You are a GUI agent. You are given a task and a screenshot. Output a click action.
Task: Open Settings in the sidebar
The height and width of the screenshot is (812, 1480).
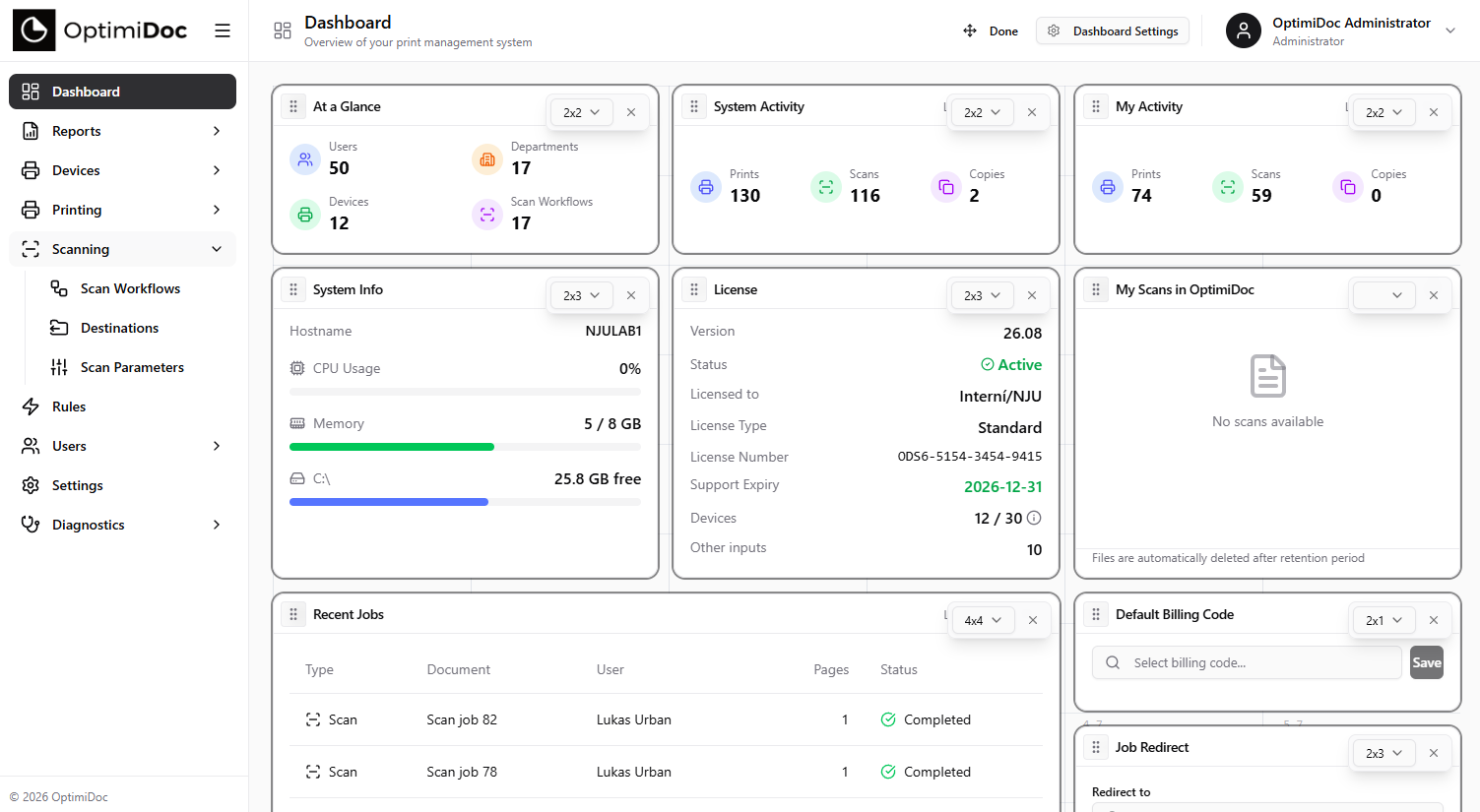(122, 485)
